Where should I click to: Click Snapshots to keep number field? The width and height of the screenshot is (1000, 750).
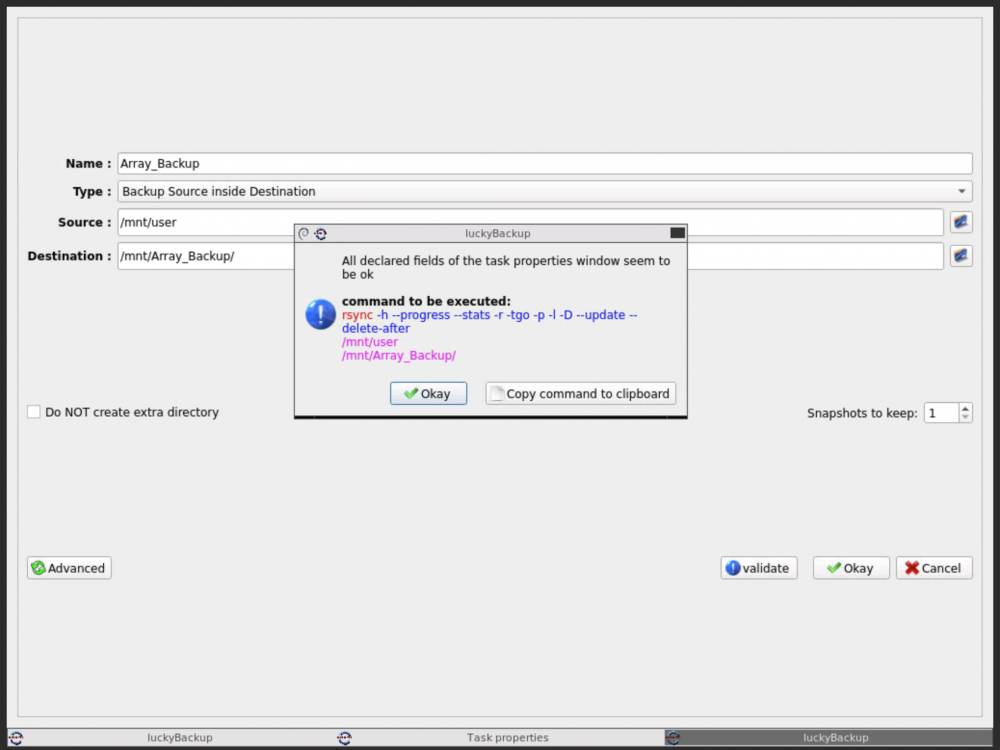(941, 413)
